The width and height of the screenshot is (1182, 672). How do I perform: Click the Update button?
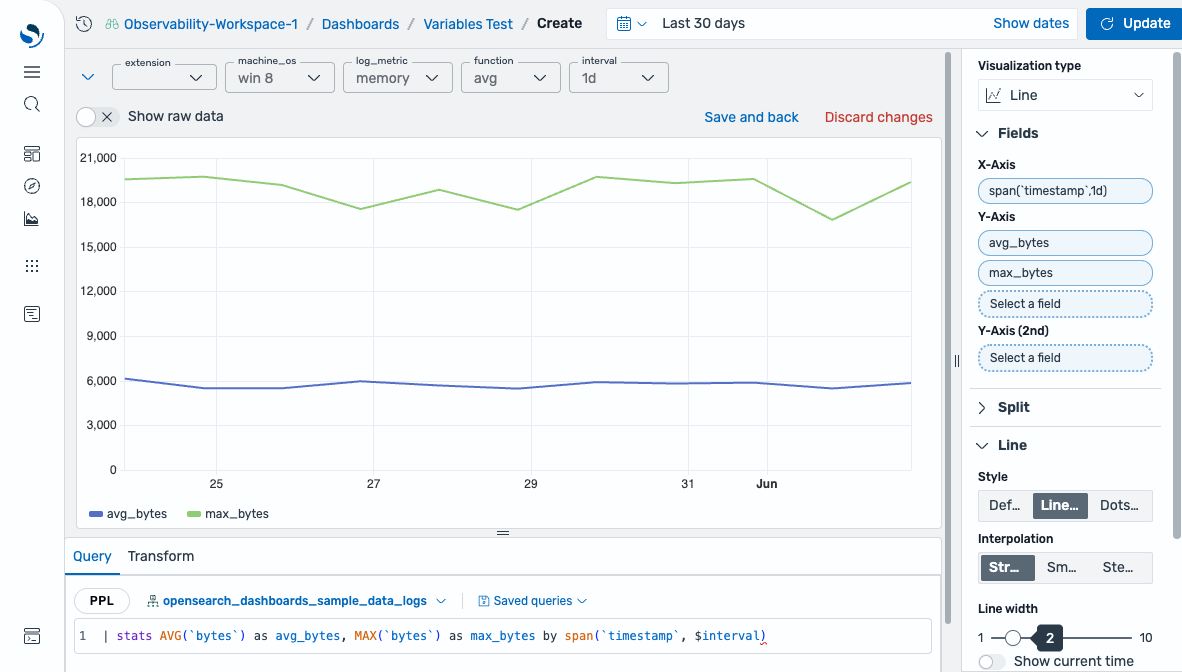[1134, 23]
